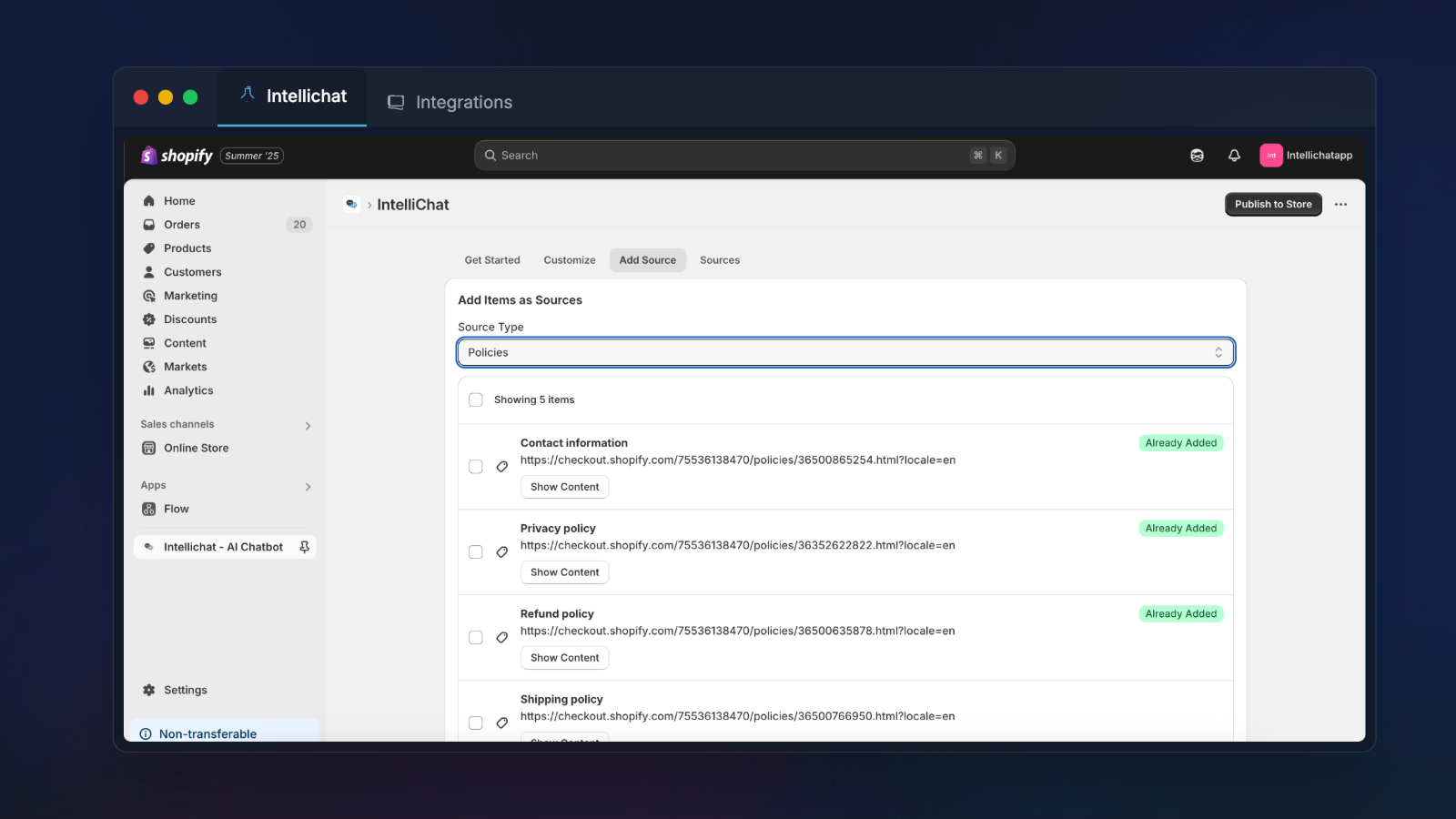Show Content for Contact information
The width and height of the screenshot is (1456, 819).
[565, 487]
